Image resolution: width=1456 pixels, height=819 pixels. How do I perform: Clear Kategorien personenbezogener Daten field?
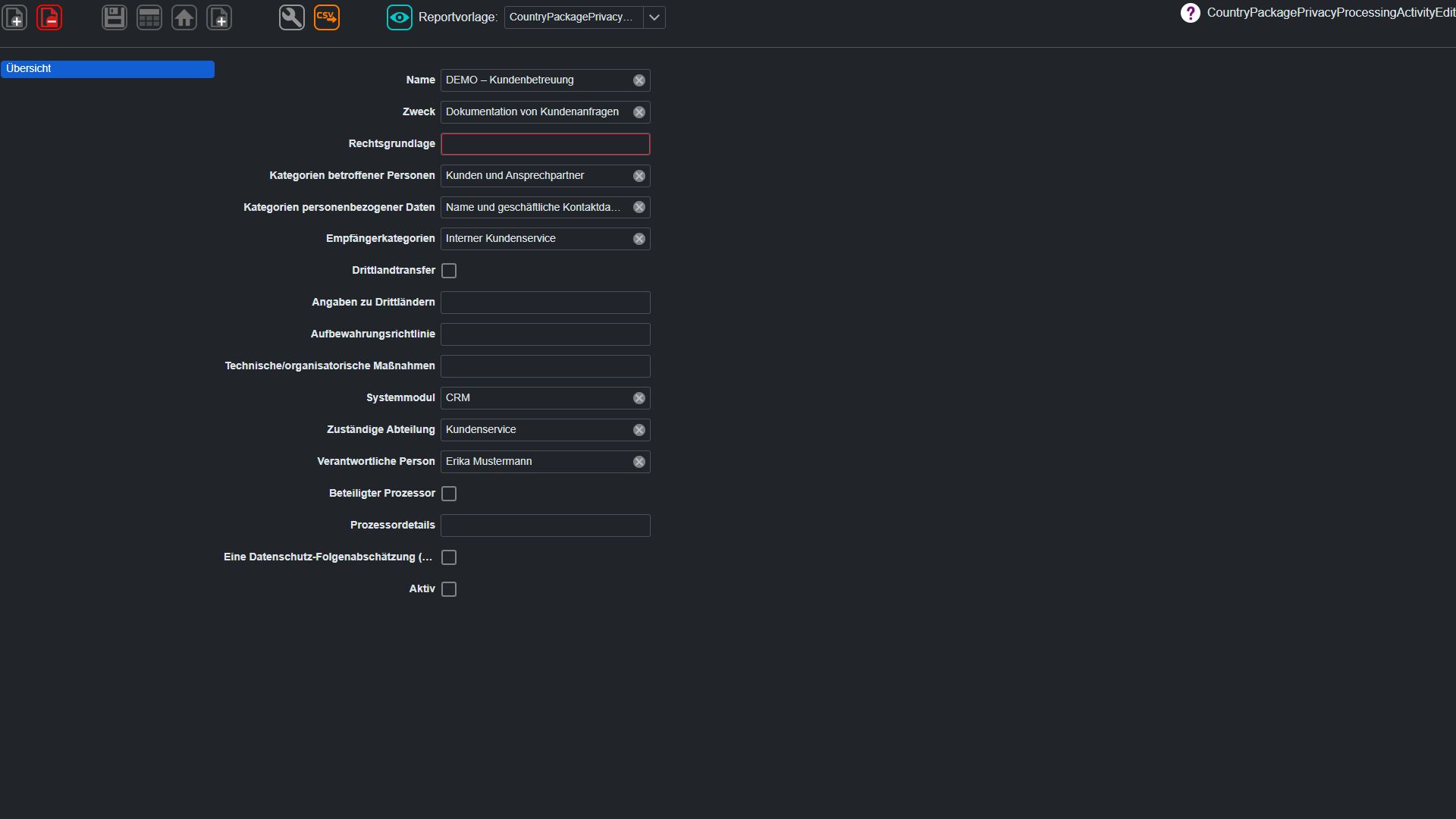639,207
